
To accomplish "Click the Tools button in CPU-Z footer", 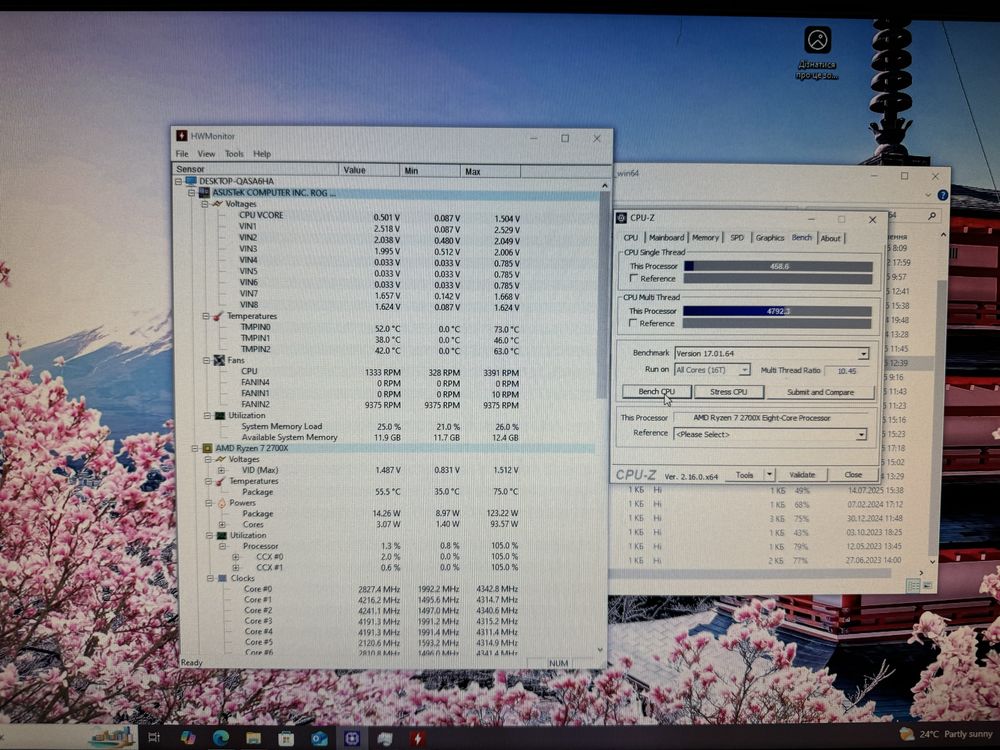I will coord(744,475).
